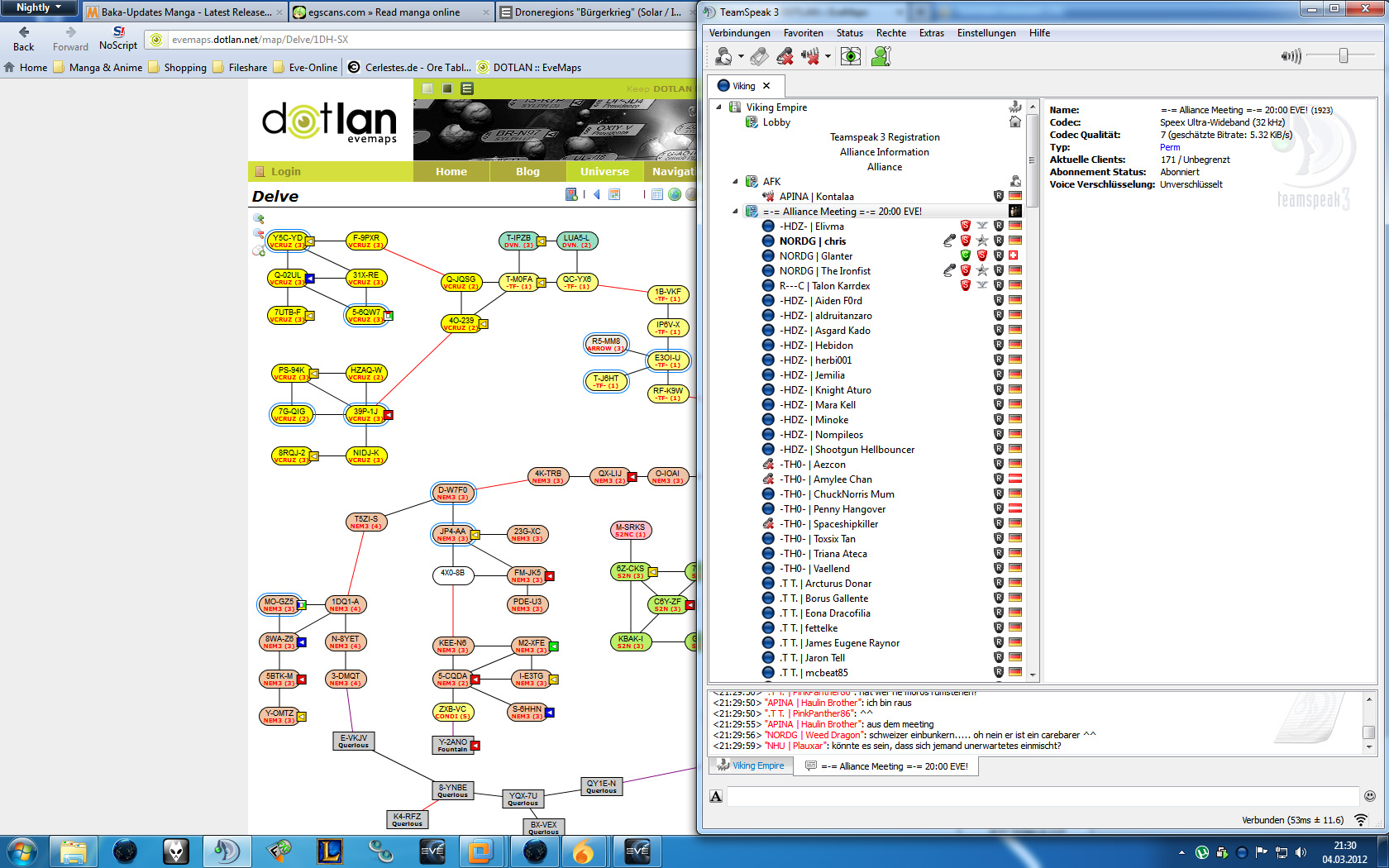Open the NoScript toolbar button

(118, 38)
